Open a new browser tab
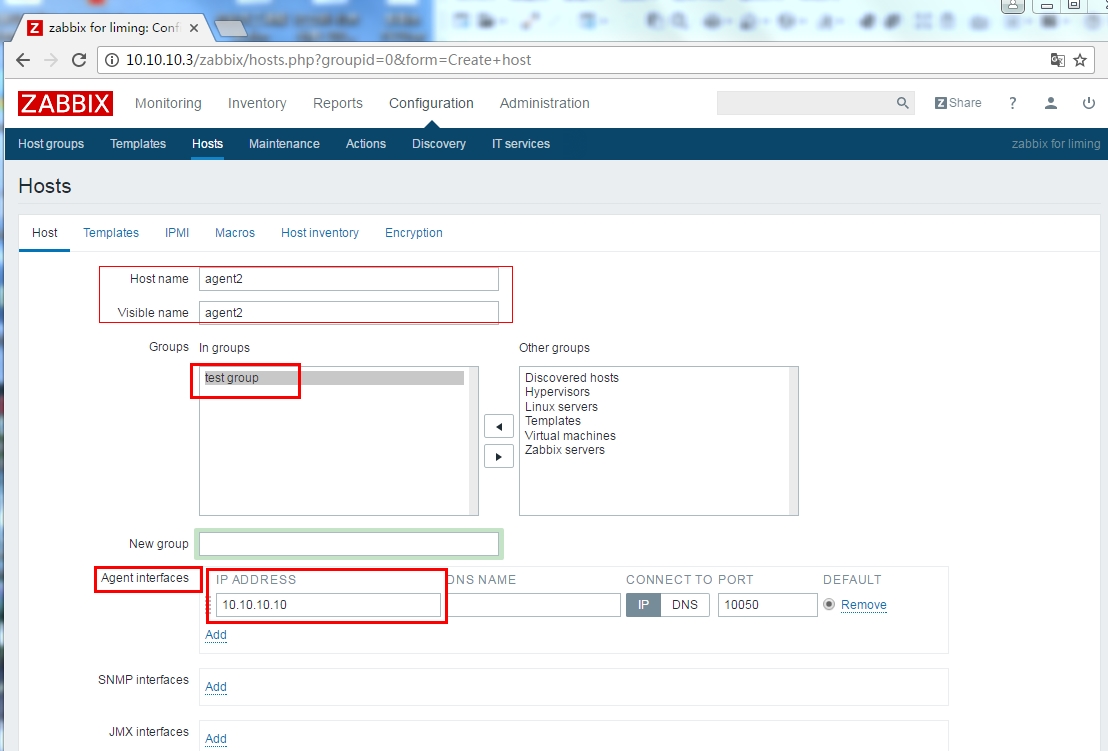This screenshot has width=1108, height=751. [x=230, y=28]
